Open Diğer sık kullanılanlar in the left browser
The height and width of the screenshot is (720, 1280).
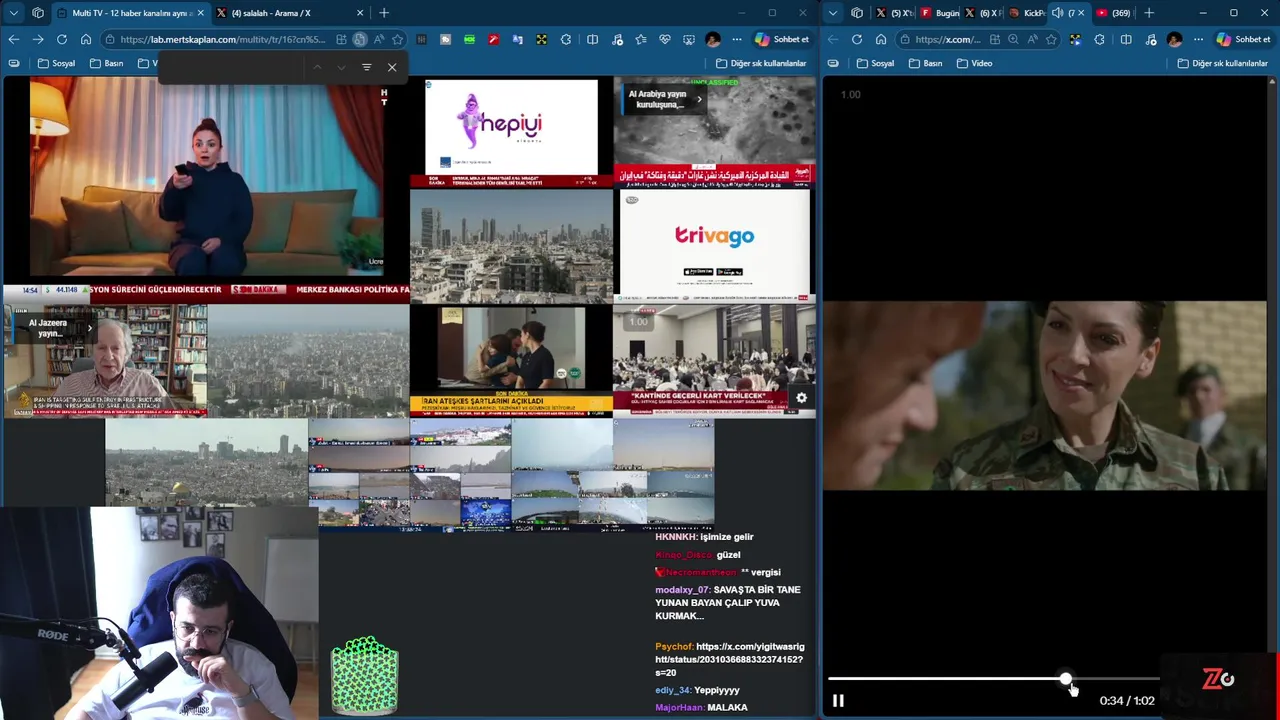(x=760, y=63)
